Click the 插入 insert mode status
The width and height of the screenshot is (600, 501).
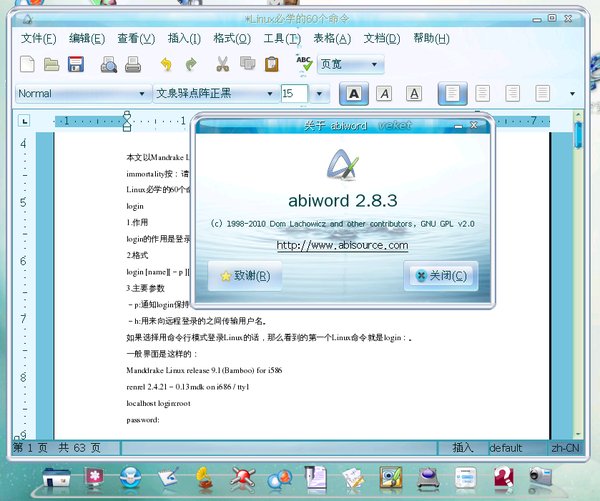pos(463,447)
